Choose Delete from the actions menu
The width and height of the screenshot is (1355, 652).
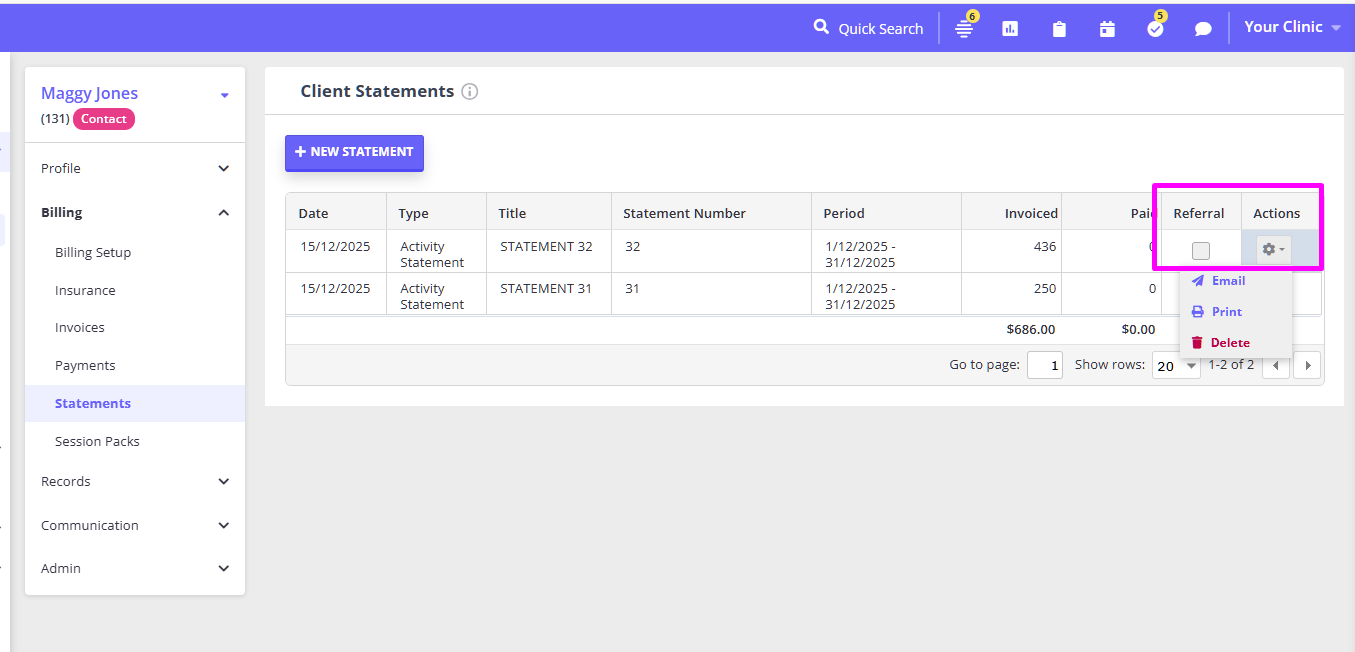click(1229, 343)
